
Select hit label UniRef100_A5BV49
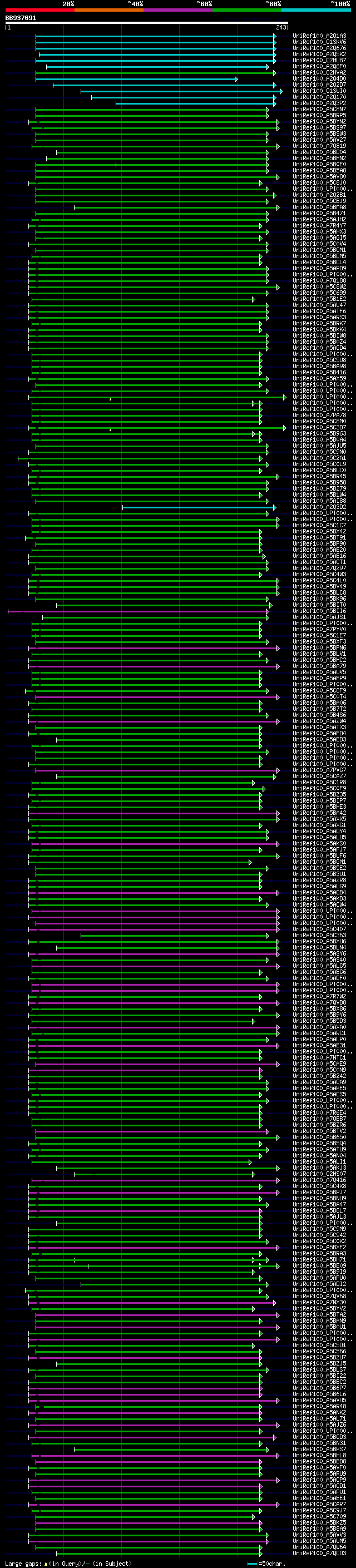[319, 587]
